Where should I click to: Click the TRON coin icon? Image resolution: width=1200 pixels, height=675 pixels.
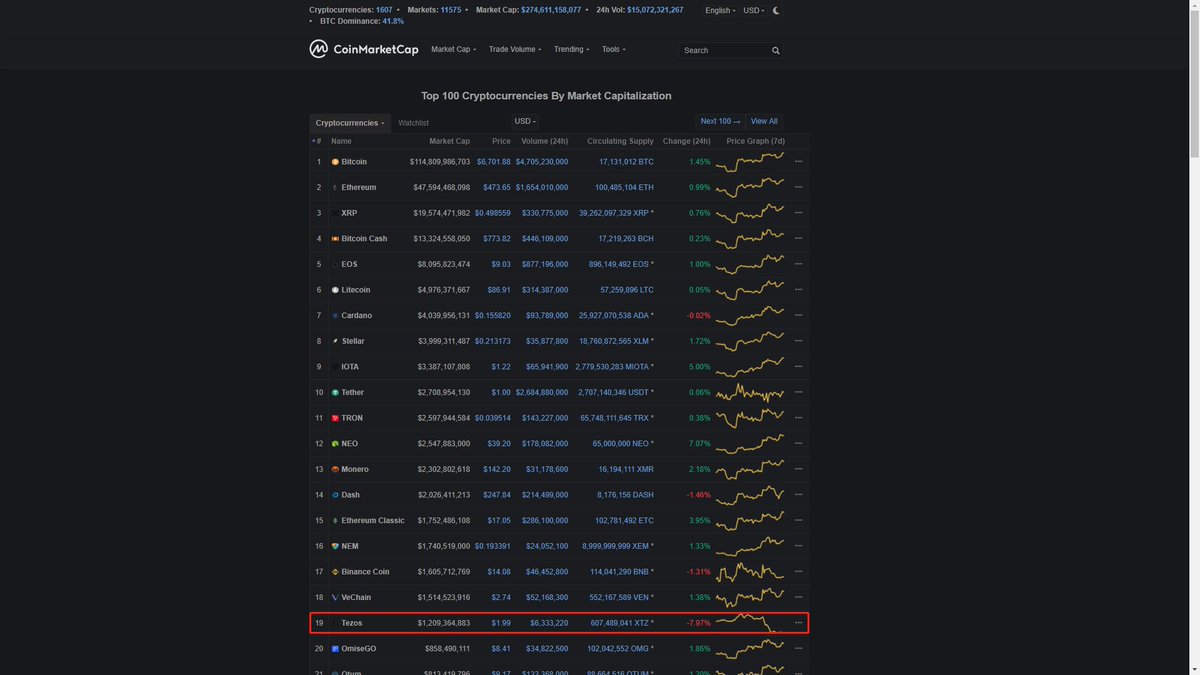click(x=335, y=418)
